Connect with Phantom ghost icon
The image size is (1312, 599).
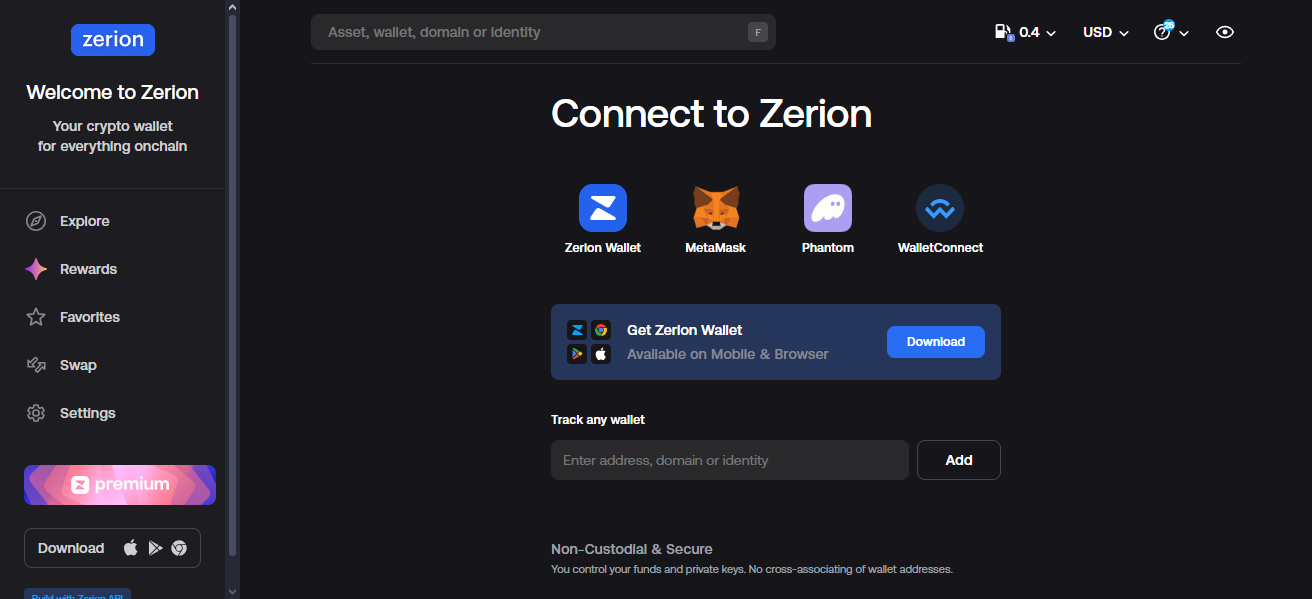pos(828,208)
